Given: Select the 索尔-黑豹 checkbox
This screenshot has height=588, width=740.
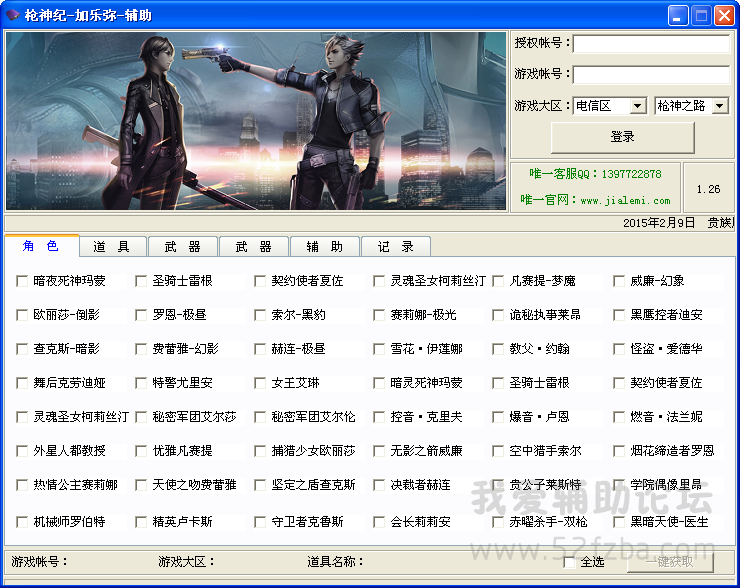Looking at the screenshot, I should pyautogui.click(x=260, y=315).
